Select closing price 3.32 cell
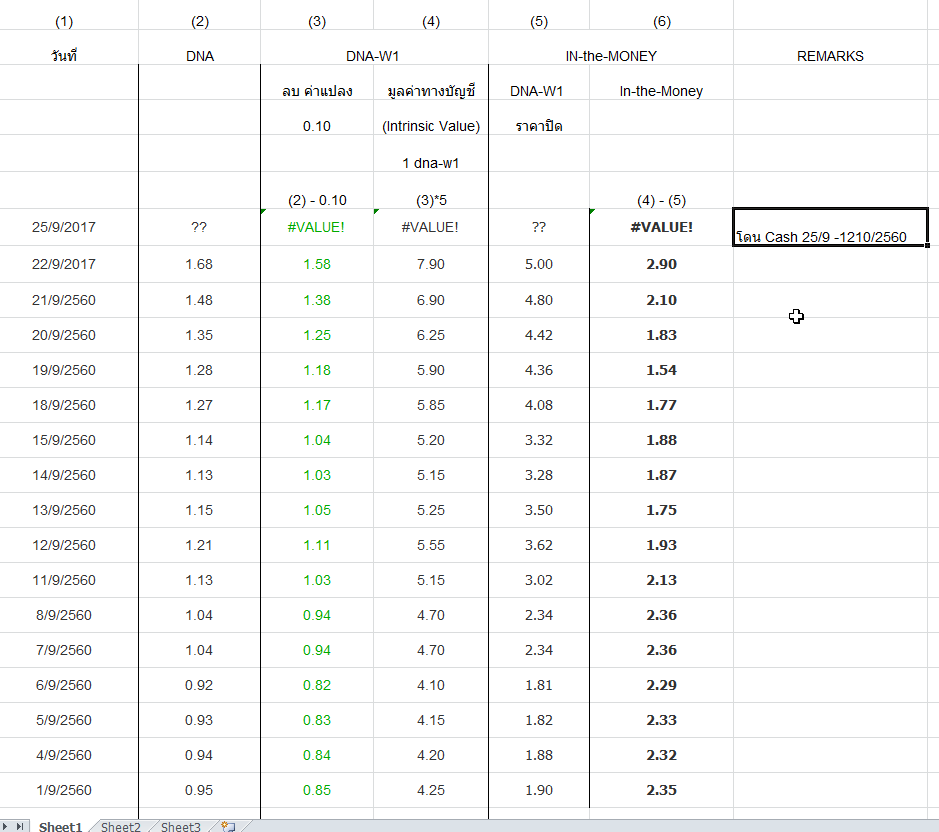 [x=539, y=440]
